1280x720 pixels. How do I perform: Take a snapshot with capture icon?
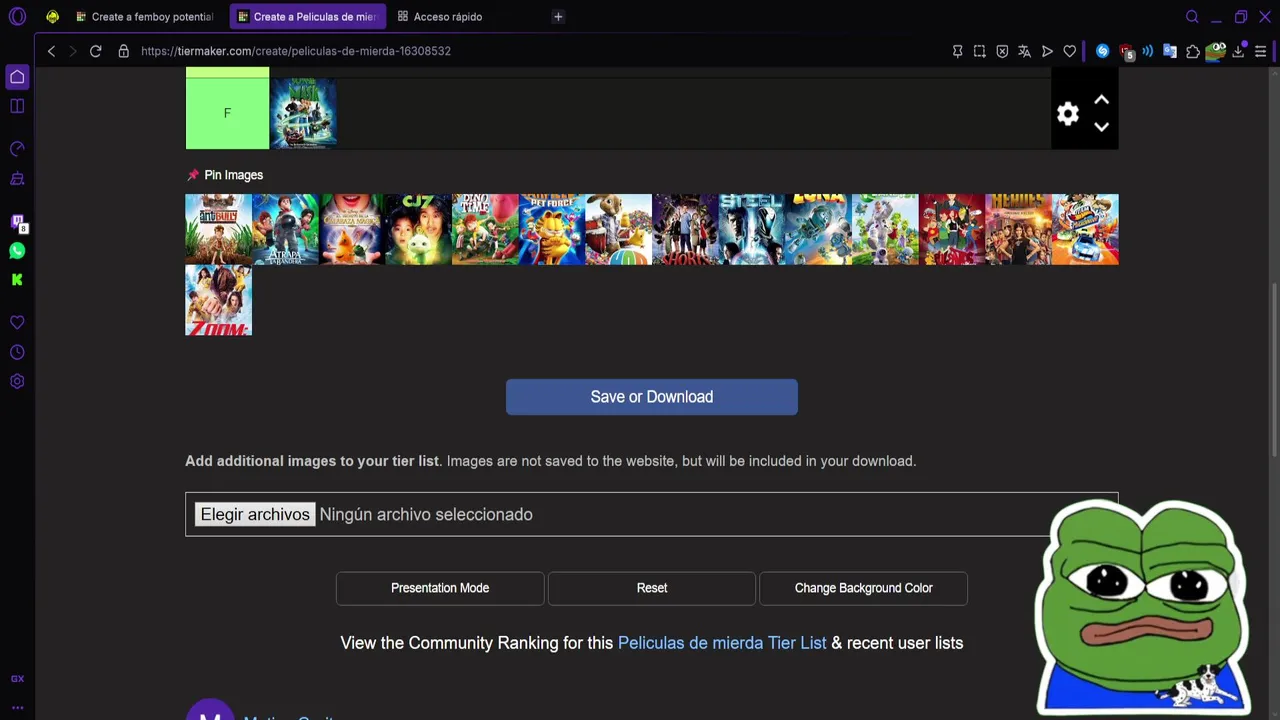pos(980,51)
